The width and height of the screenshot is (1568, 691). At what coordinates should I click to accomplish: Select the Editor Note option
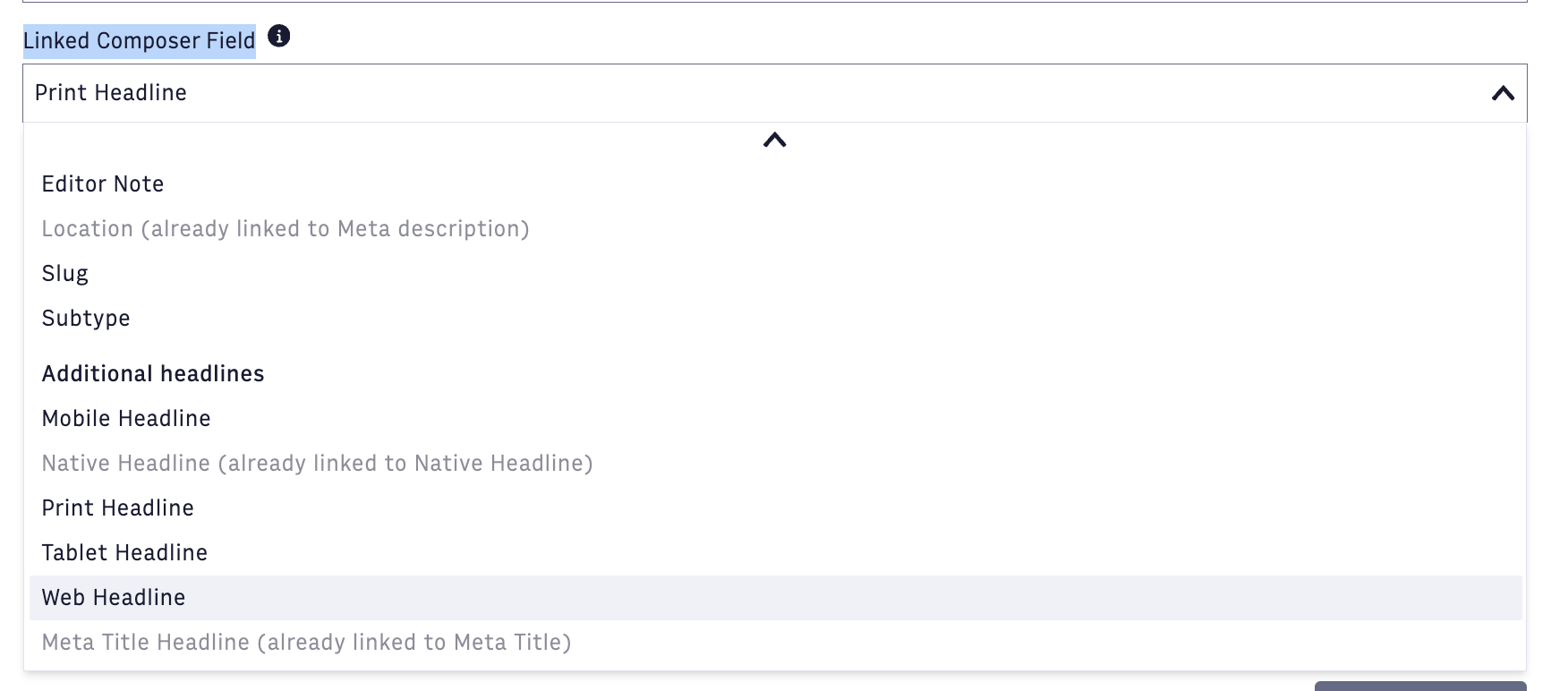coord(775,184)
